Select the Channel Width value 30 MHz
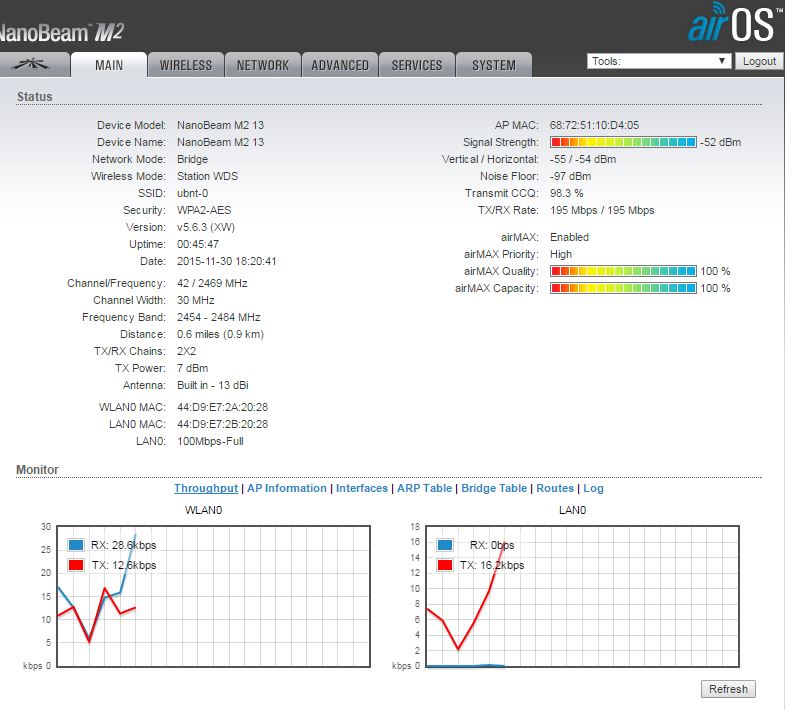The image size is (785, 710). click(195, 300)
